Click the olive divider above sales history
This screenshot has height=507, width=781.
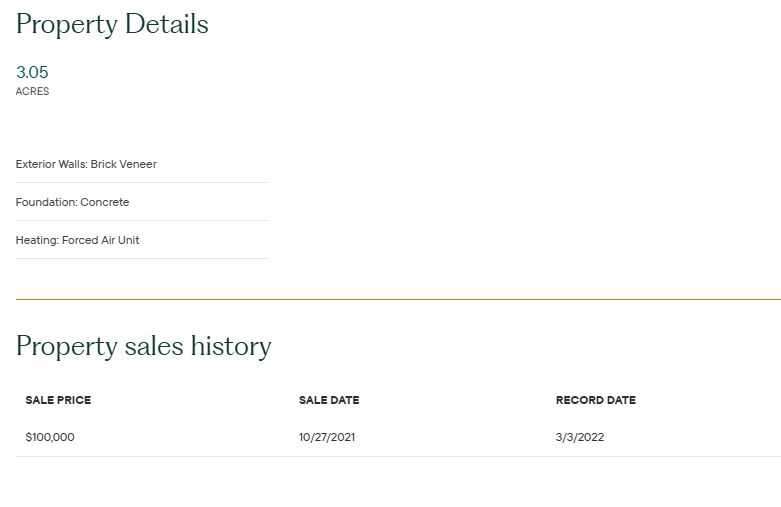coord(398,299)
